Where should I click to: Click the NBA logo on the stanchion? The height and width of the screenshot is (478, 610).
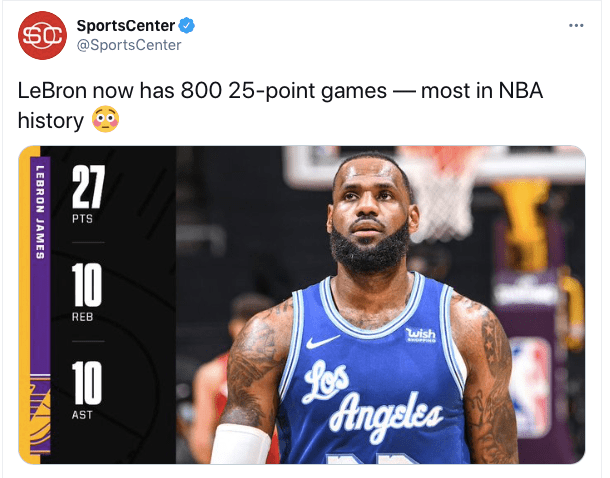click(x=531, y=385)
